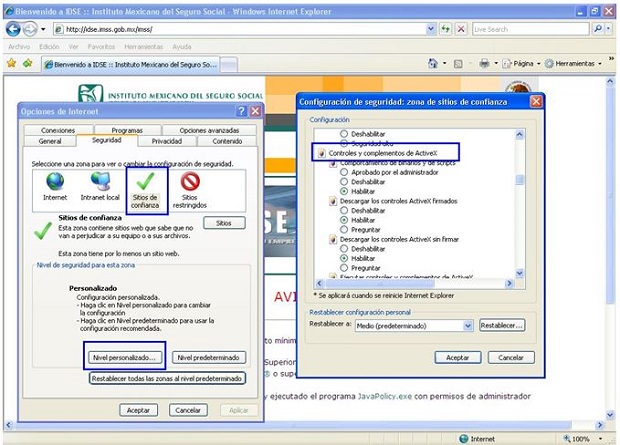Select Habilitar for ActiveX sin firmar download
The width and height of the screenshot is (620, 445).
click(344, 258)
